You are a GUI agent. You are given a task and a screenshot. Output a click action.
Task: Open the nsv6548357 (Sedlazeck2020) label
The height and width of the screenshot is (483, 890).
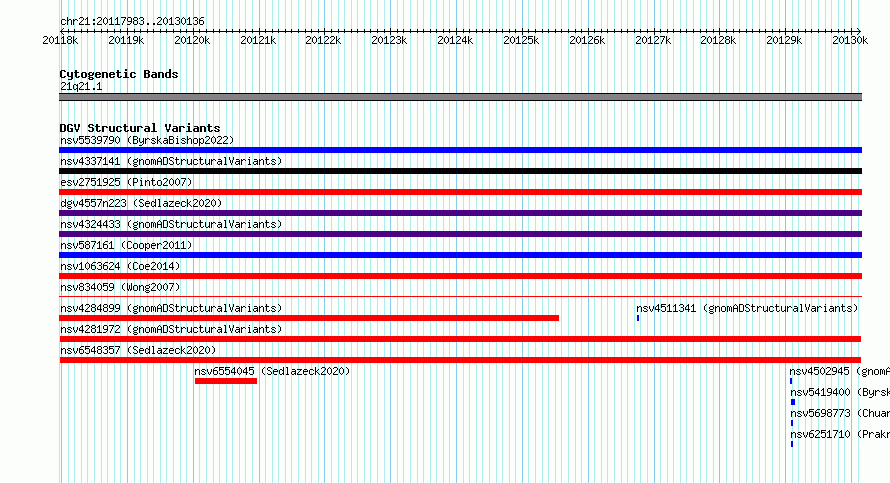point(138,350)
